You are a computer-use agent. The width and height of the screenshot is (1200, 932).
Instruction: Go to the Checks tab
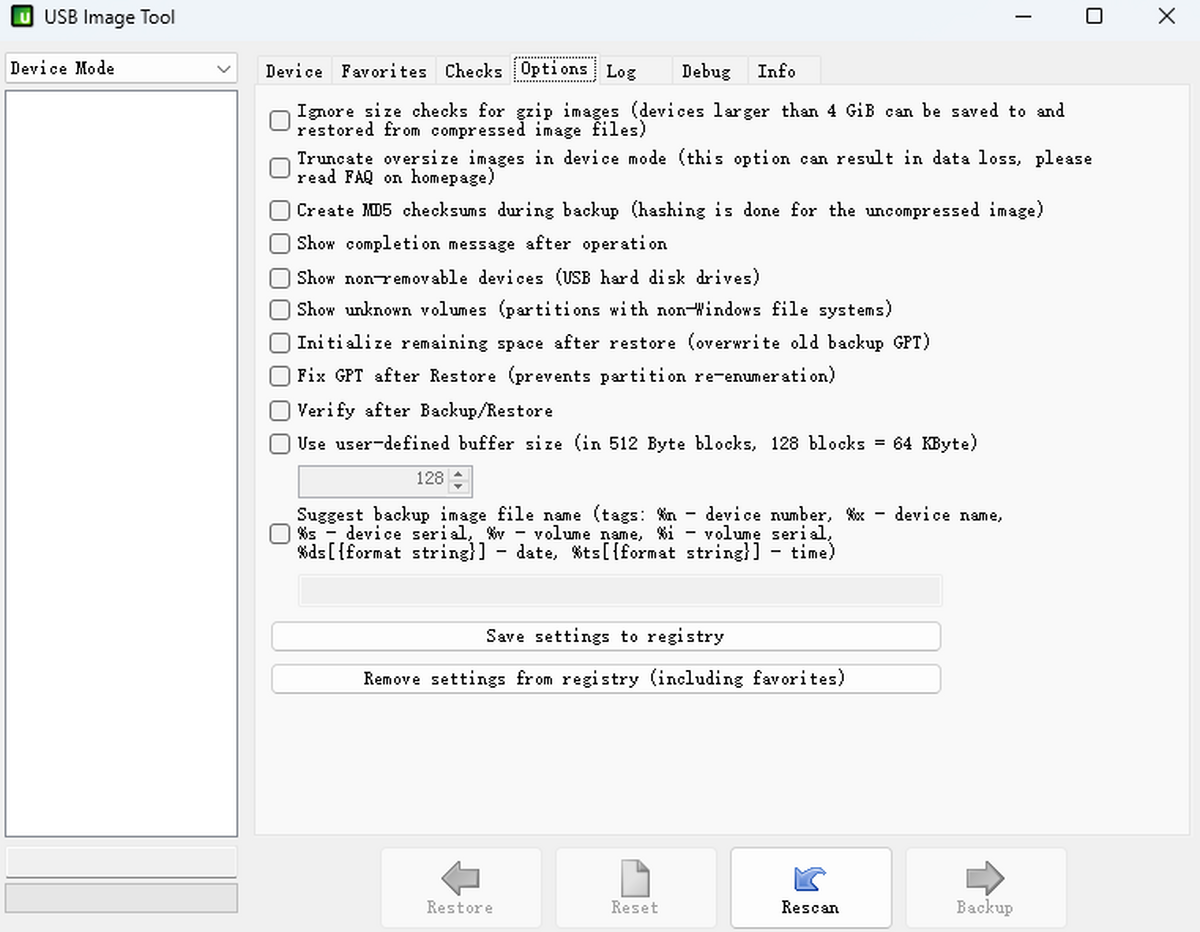tap(474, 71)
